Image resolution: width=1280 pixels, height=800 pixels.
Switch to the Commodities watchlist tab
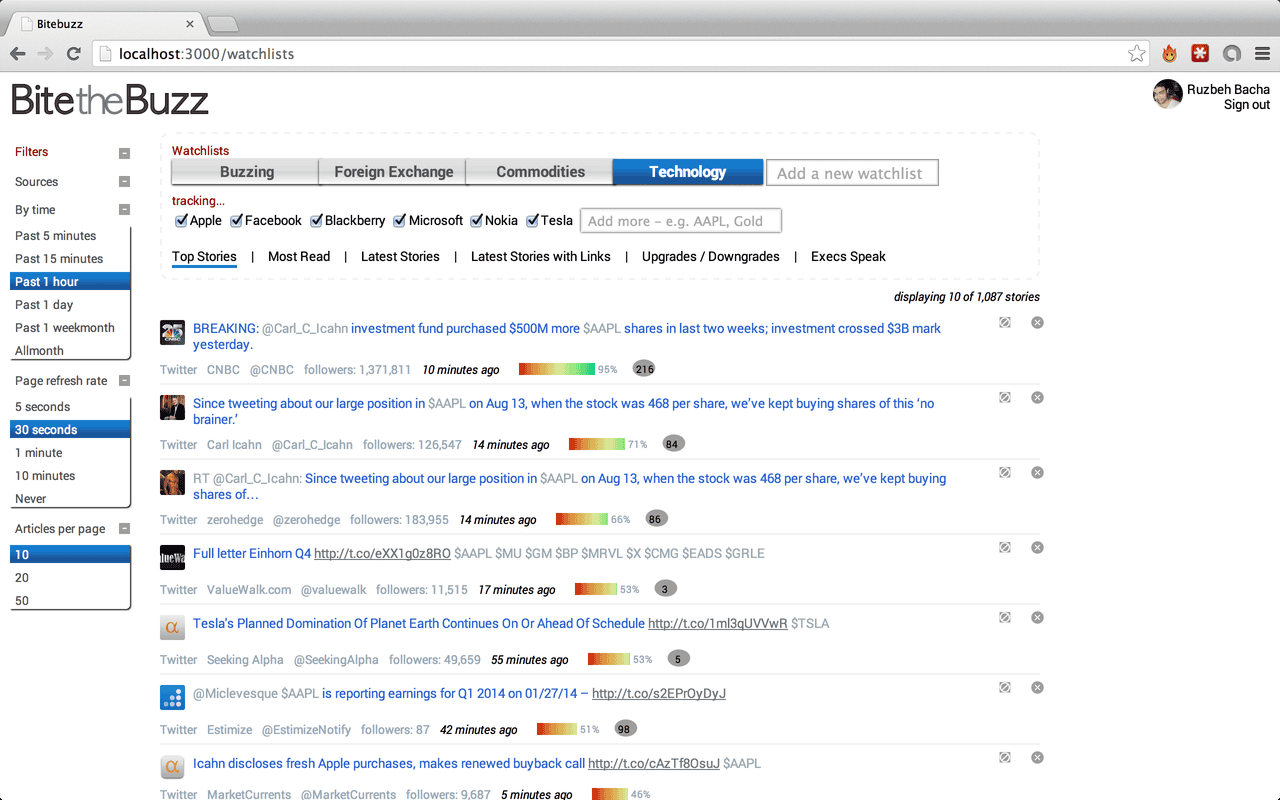point(540,172)
